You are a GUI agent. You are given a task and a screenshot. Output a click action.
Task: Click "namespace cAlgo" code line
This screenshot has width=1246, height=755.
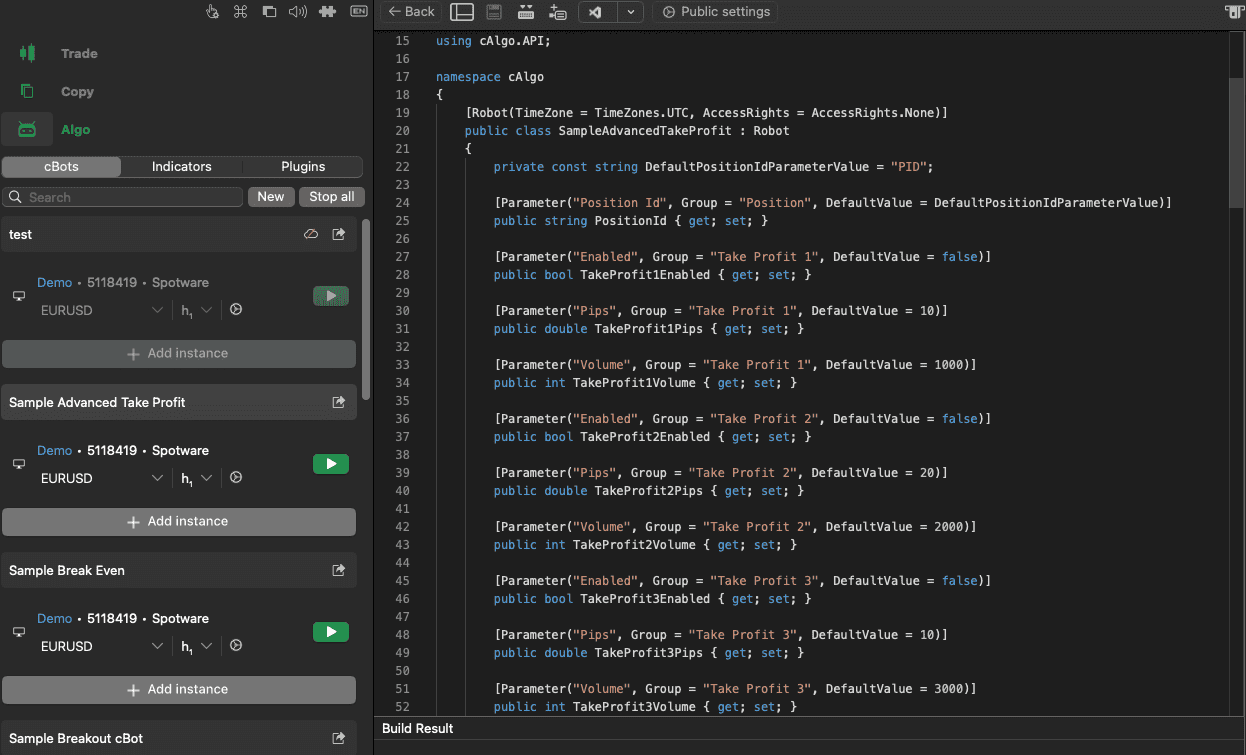point(490,77)
